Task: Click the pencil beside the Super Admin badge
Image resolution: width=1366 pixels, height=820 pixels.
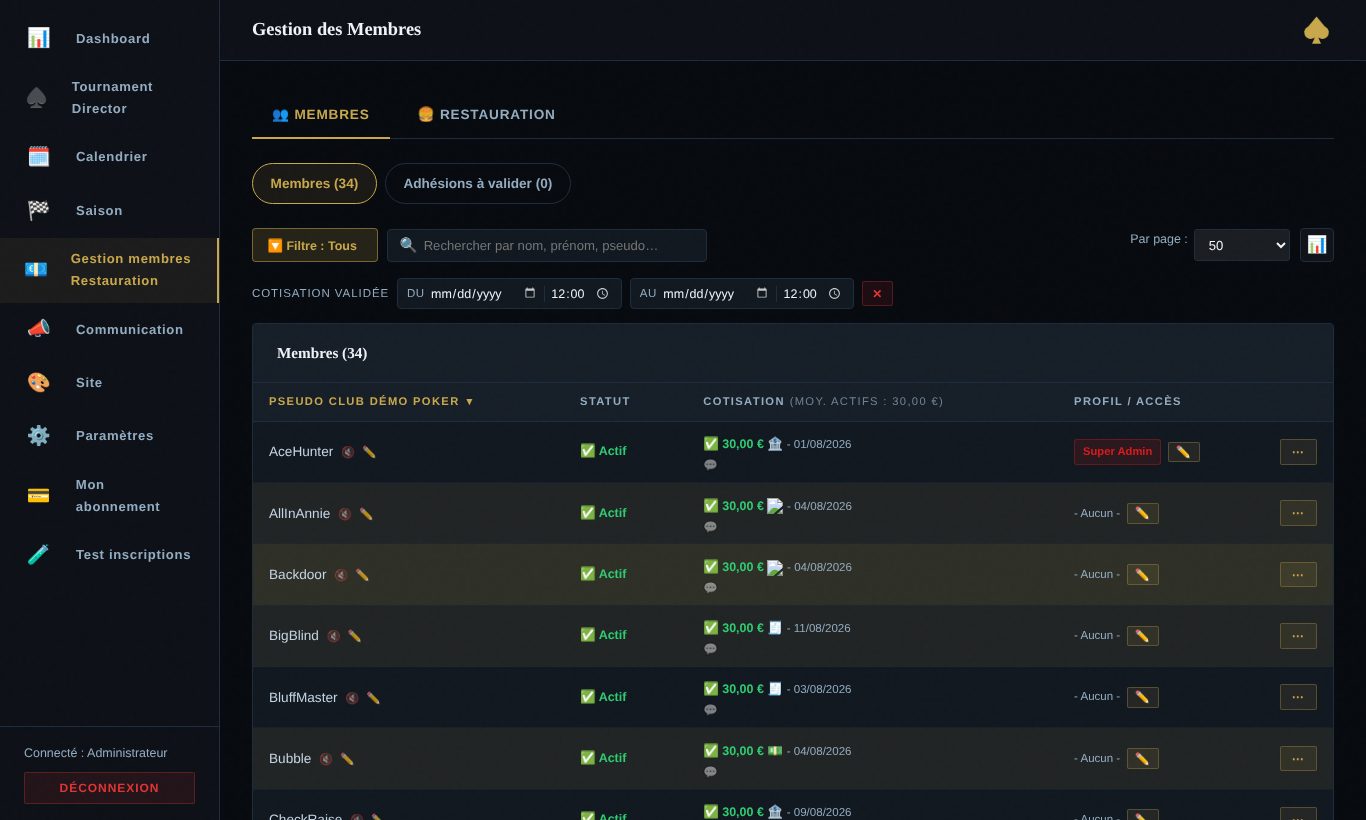Action: pos(1184,452)
